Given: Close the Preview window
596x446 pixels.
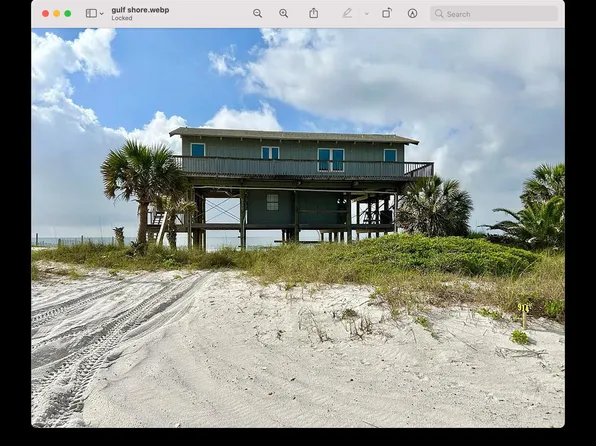Looking at the screenshot, I should point(45,14).
